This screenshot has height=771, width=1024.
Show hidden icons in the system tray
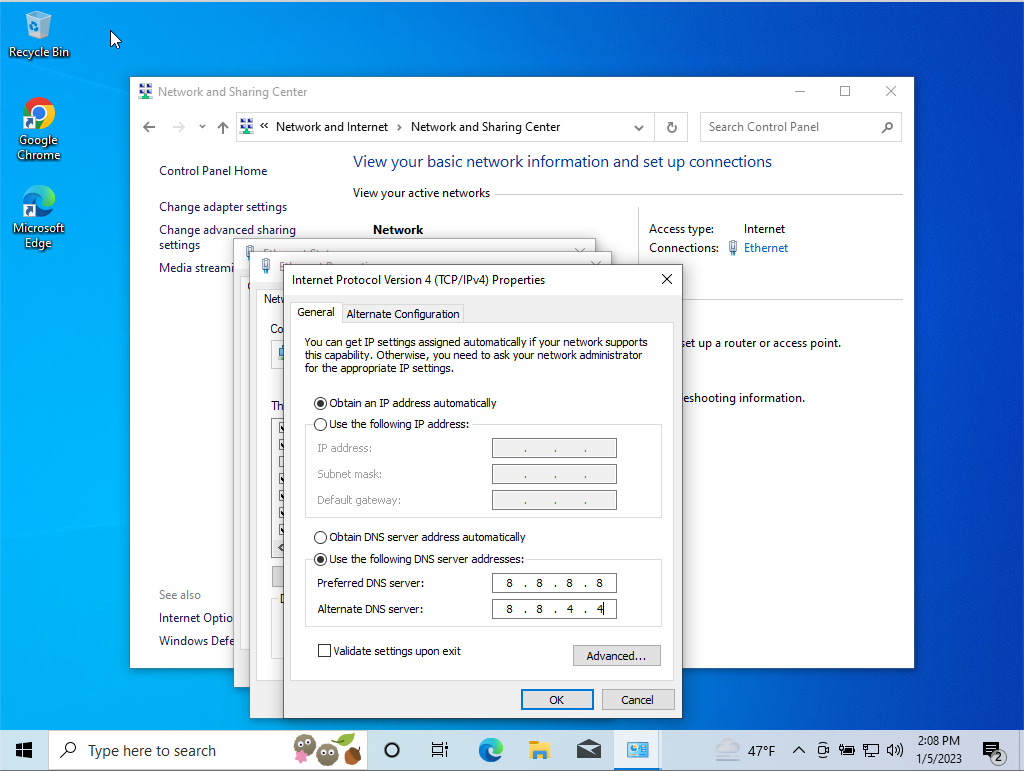799,751
